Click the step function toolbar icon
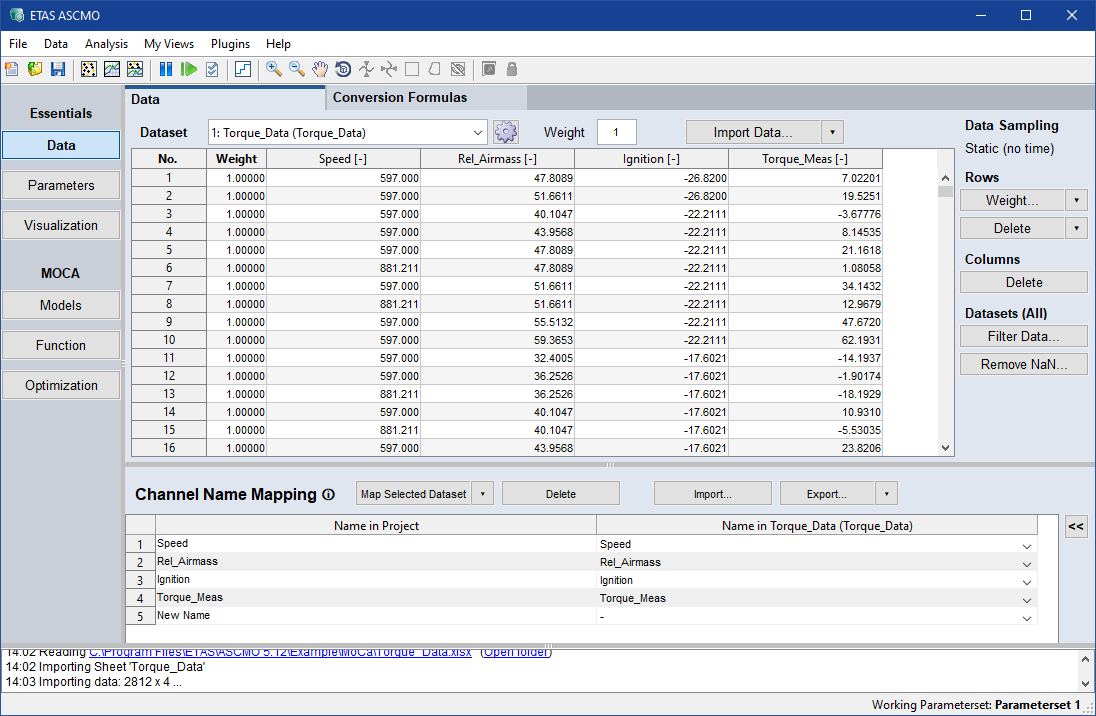The width and height of the screenshot is (1096, 716). [243, 69]
